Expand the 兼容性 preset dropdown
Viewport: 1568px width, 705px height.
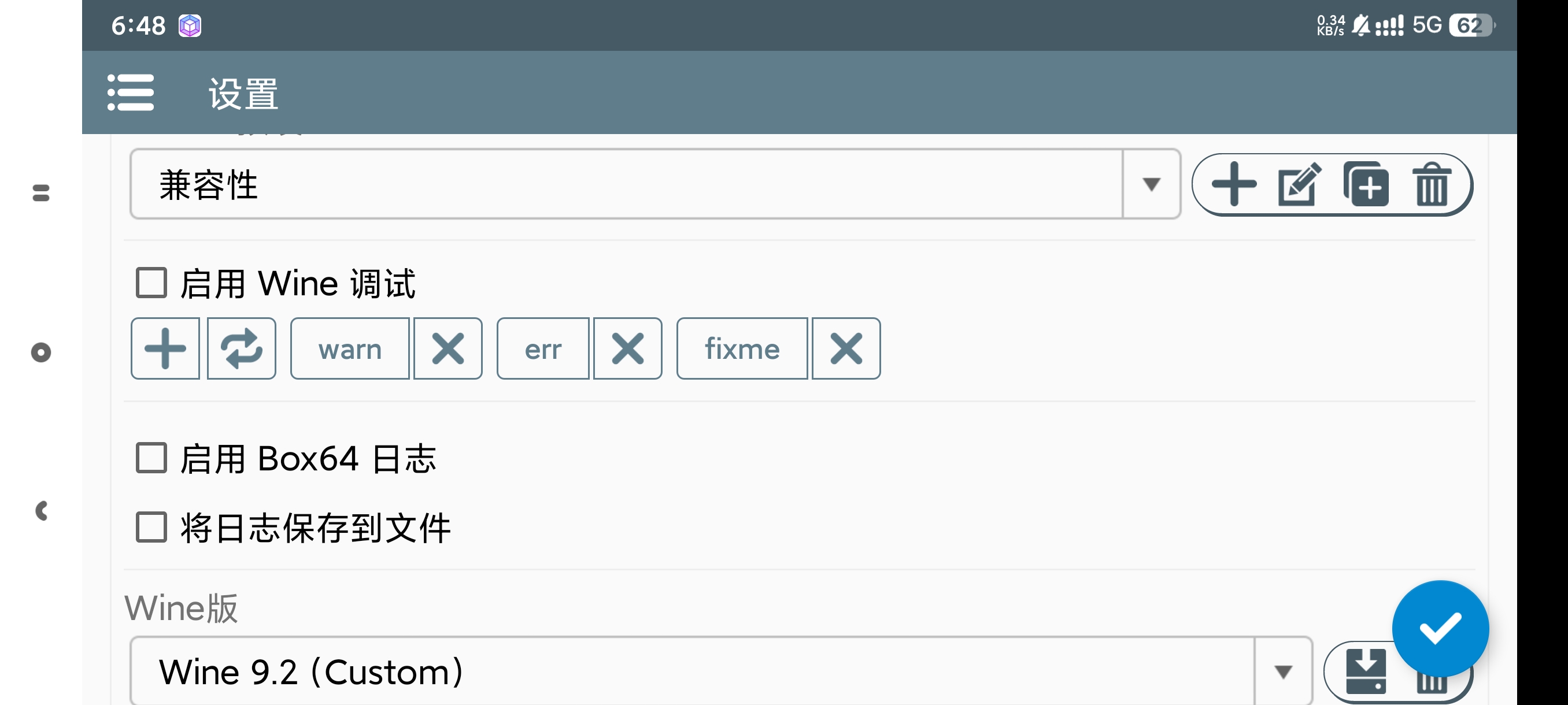tap(1151, 184)
